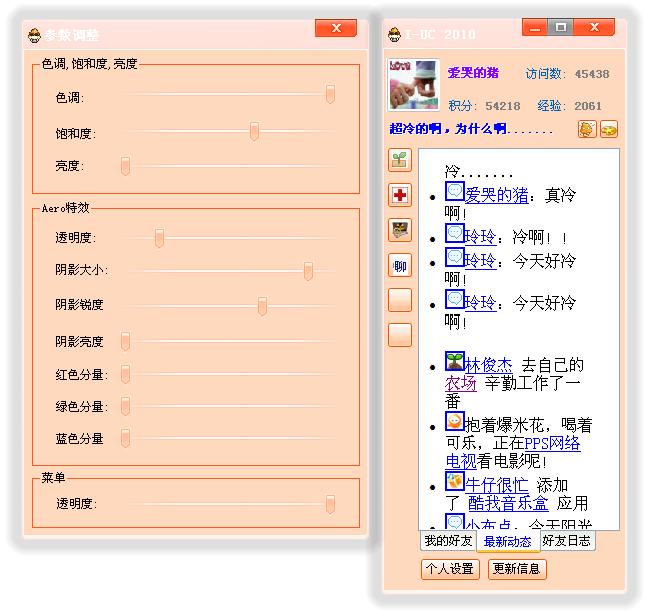Click the 菜单 透明度 slider handle

330,505
